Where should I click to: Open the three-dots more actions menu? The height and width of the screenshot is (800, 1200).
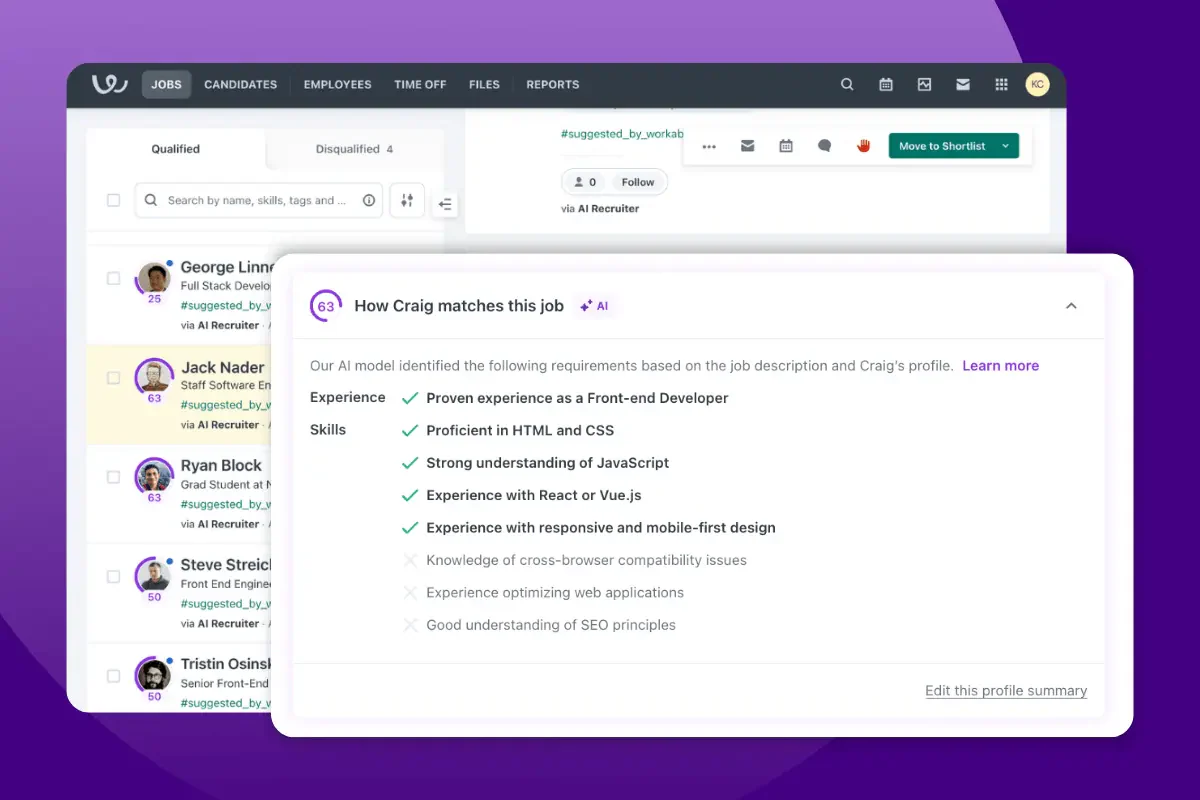click(x=709, y=146)
